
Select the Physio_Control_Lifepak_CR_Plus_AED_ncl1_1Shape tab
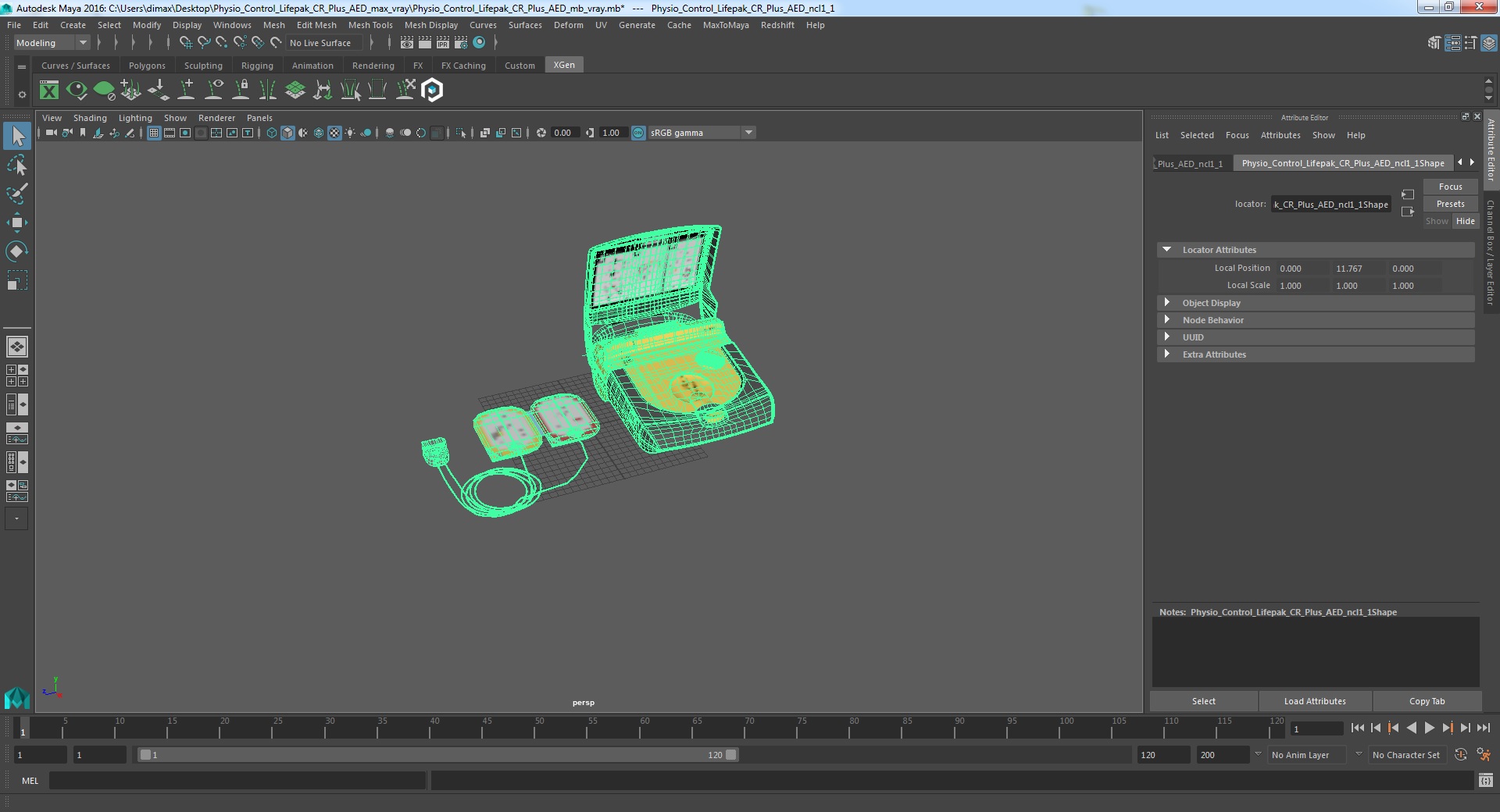(1343, 163)
